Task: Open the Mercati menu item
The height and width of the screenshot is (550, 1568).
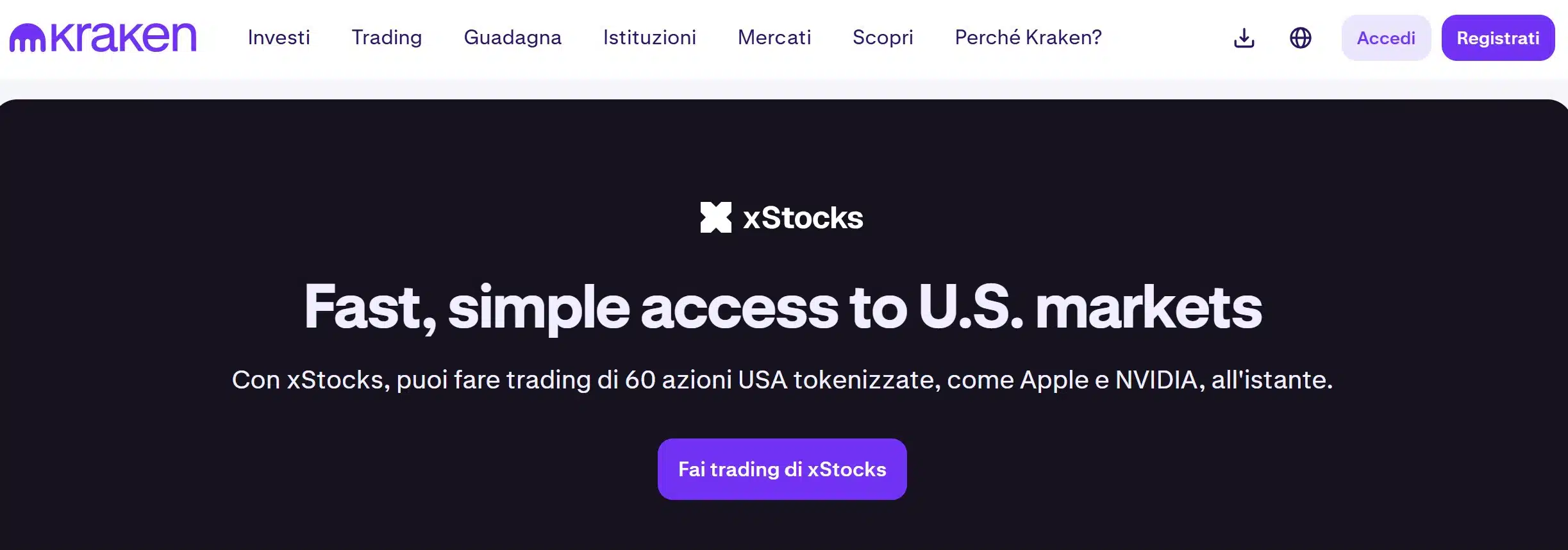Action: click(774, 38)
